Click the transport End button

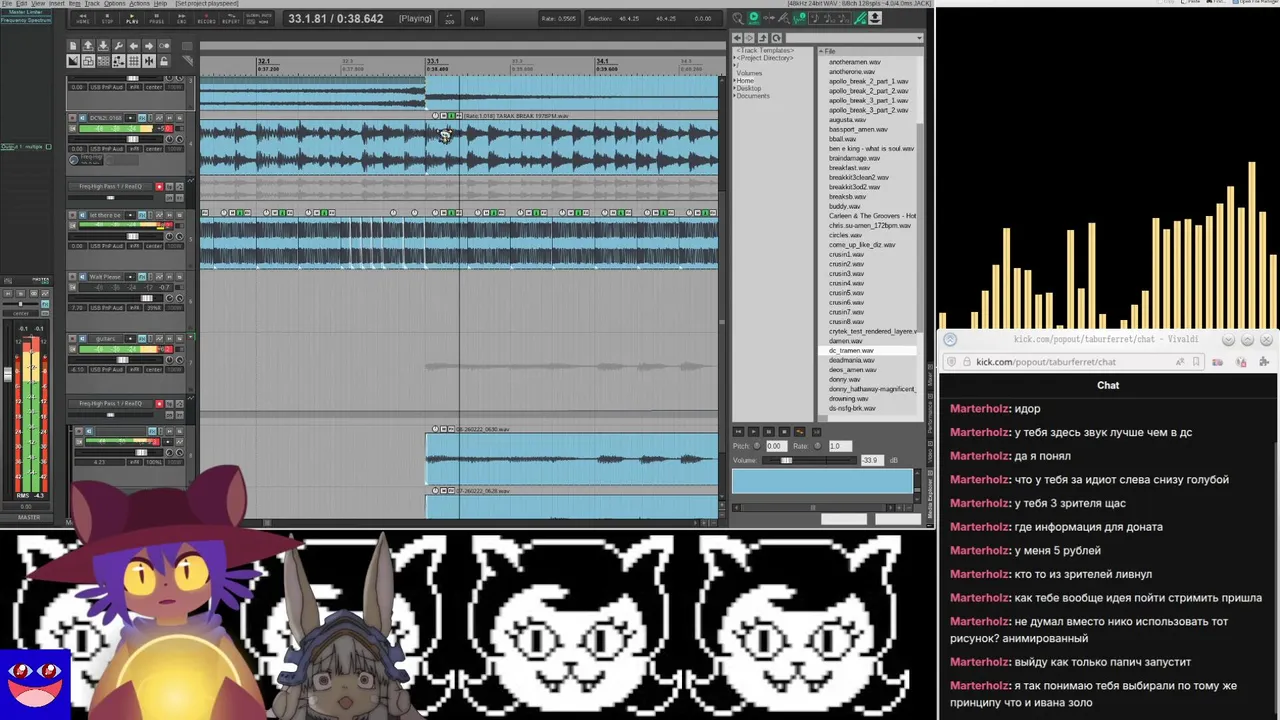pyautogui.click(x=182, y=19)
